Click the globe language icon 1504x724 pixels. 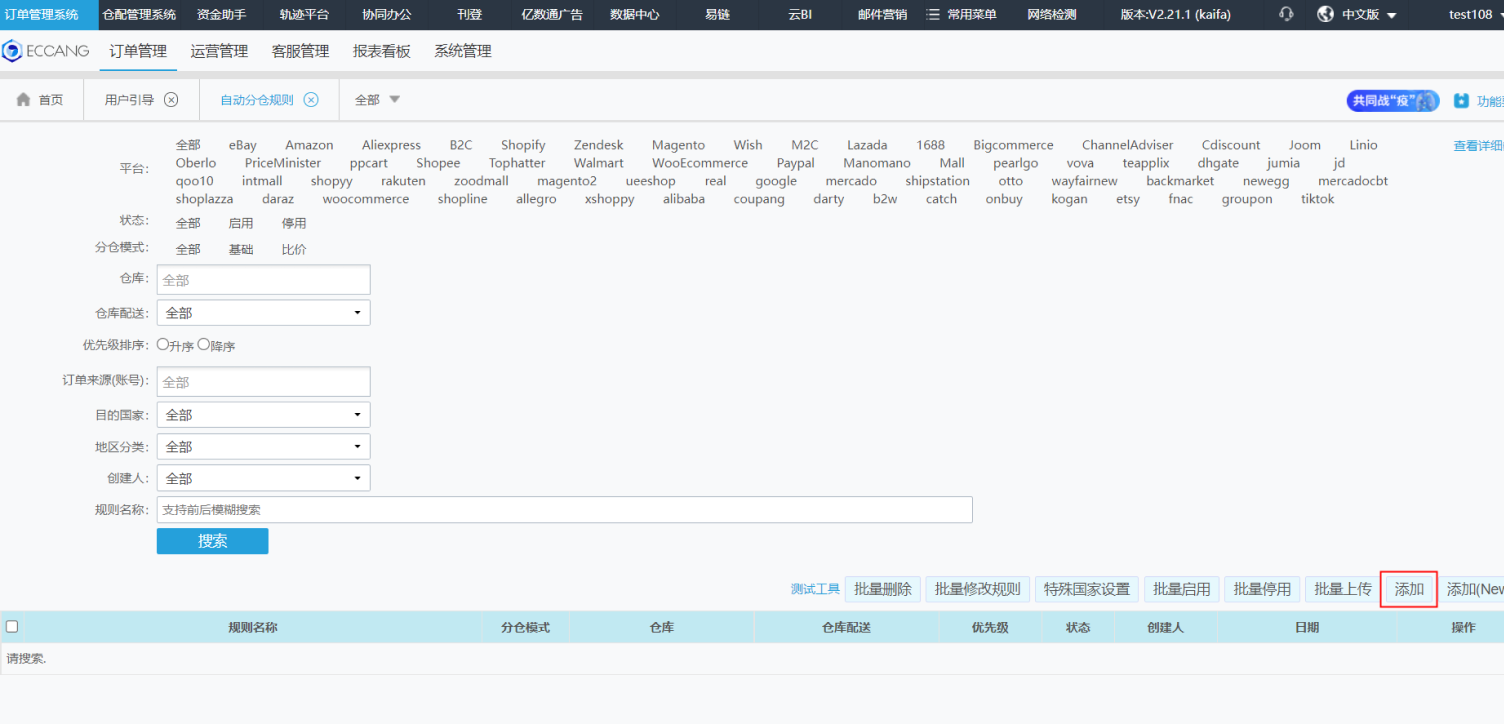coord(1326,14)
